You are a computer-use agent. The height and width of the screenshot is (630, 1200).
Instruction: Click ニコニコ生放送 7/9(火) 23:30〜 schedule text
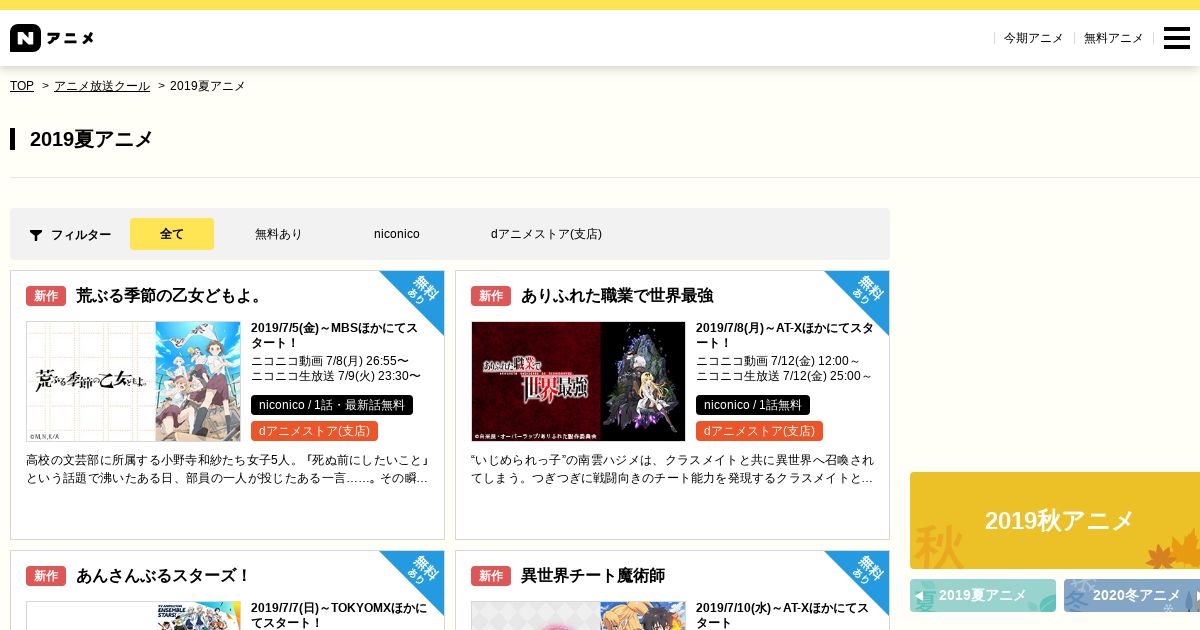pos(336,377)
